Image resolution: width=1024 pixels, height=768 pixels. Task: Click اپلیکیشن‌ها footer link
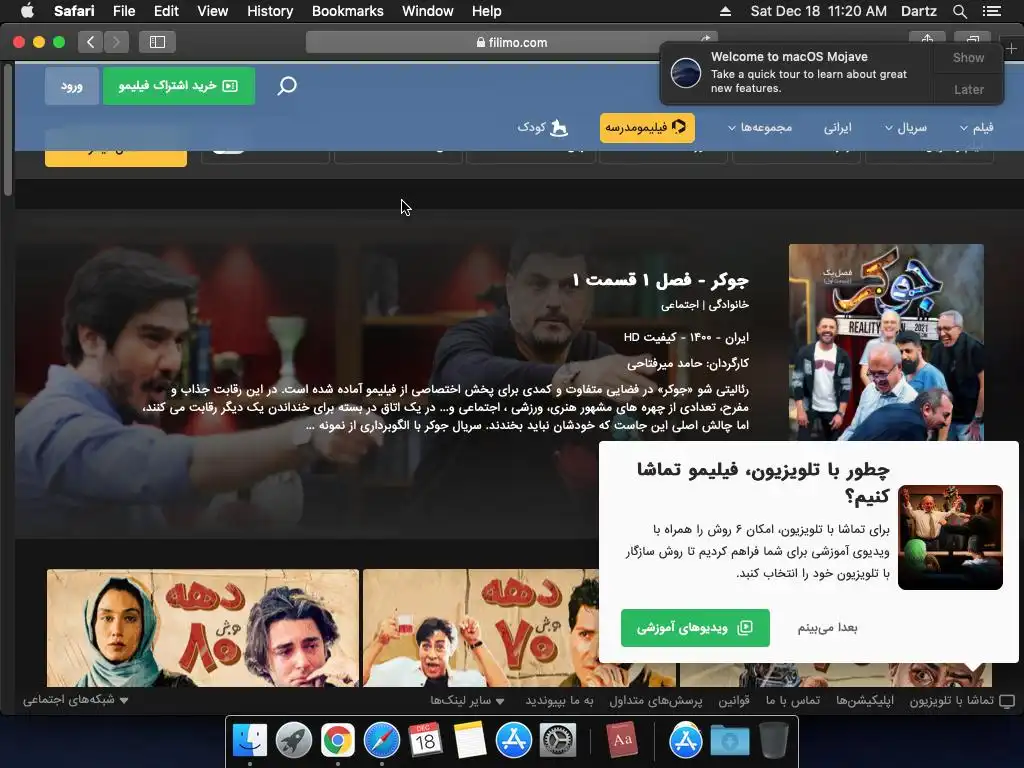coord(865,701)
